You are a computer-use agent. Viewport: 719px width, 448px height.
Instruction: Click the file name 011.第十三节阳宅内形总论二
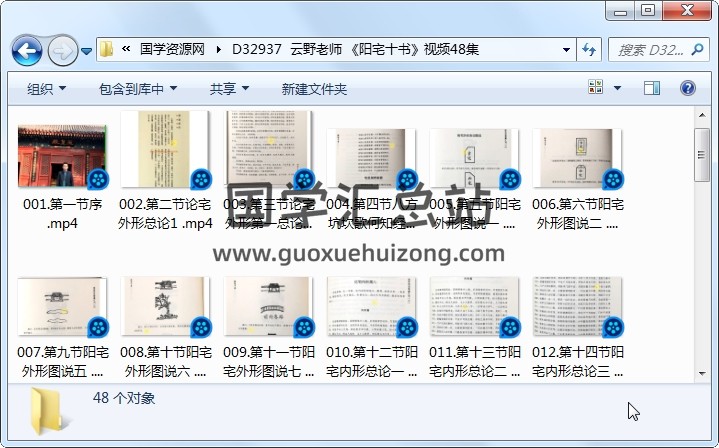475,362
